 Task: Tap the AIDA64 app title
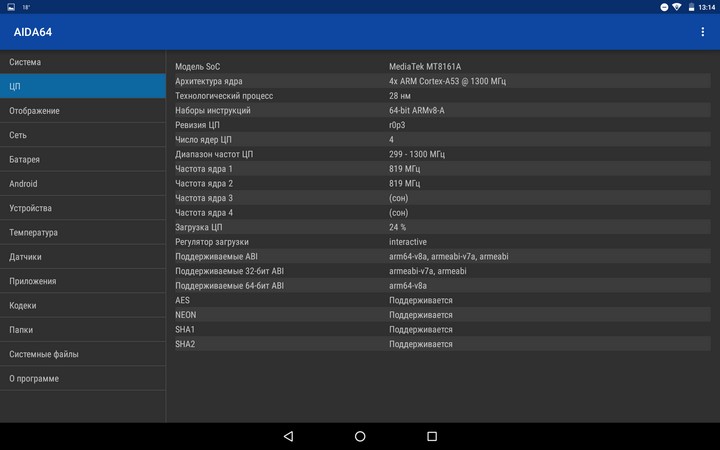click(x=33, y=32)
